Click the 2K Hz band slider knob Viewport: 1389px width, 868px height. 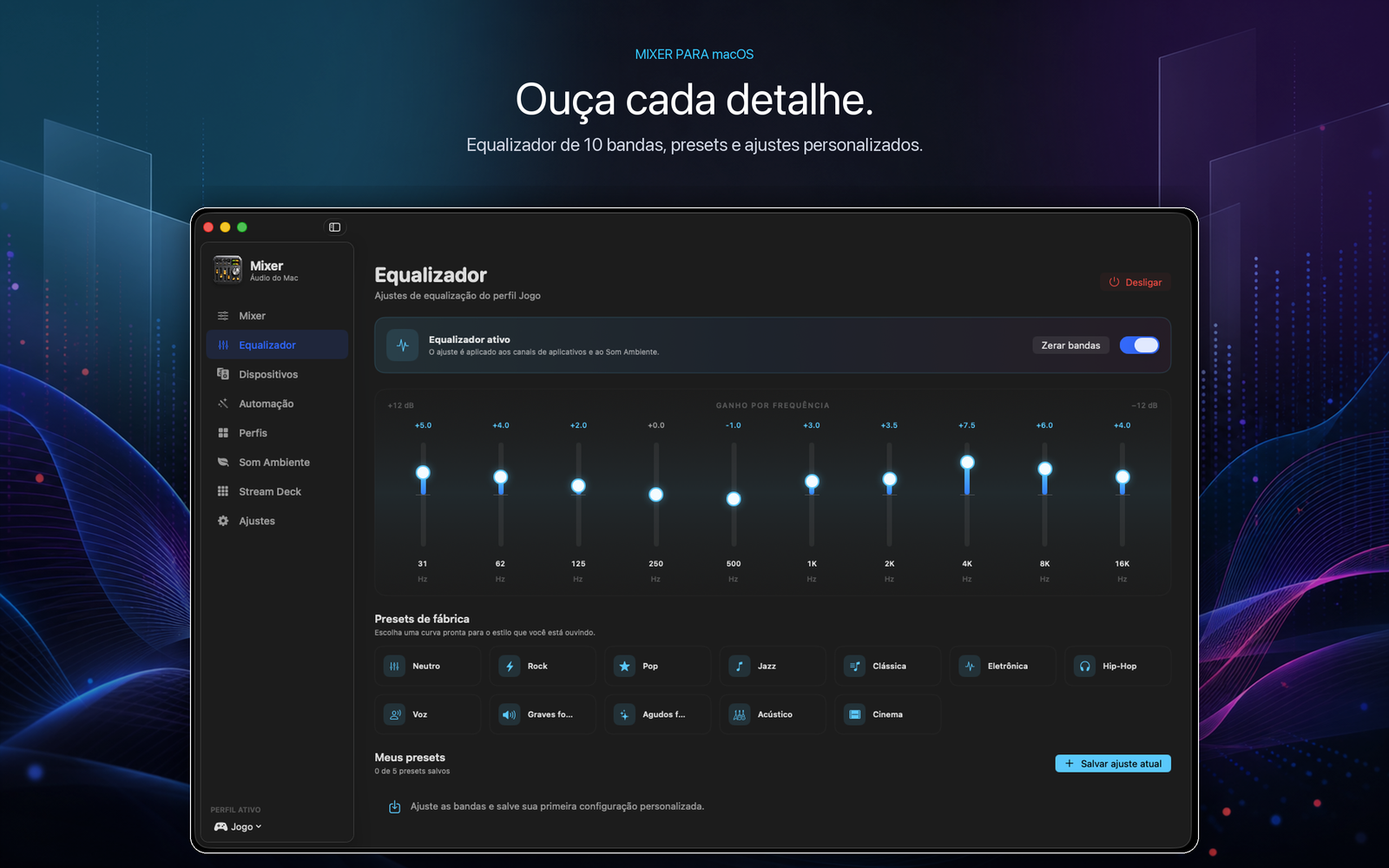(890, 479)
